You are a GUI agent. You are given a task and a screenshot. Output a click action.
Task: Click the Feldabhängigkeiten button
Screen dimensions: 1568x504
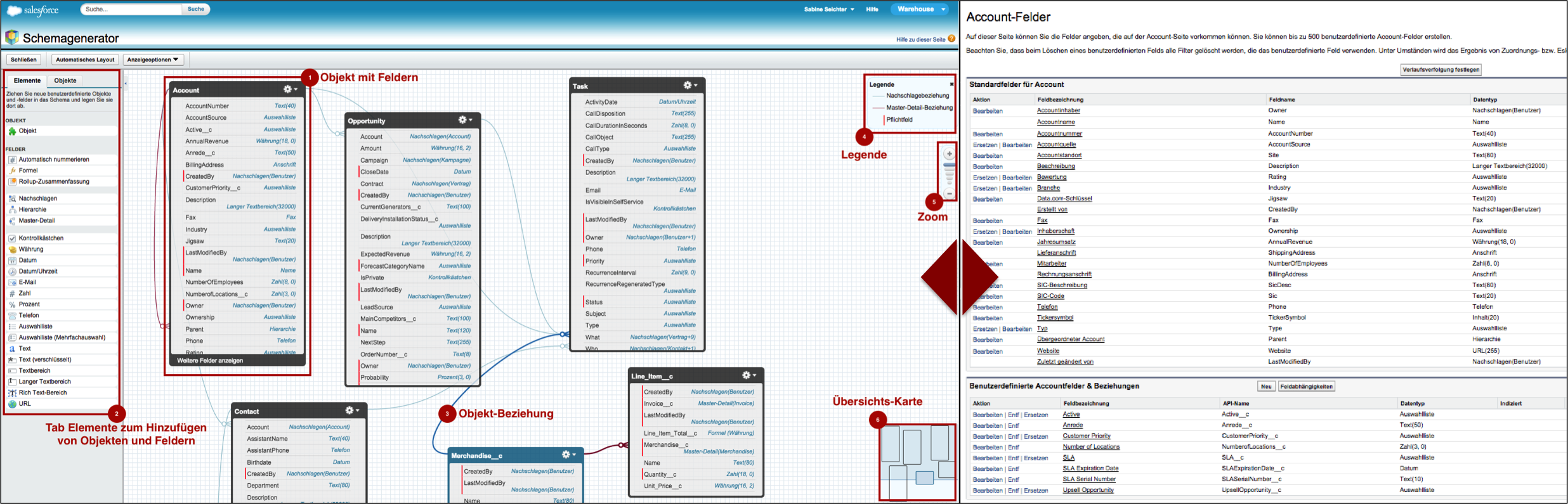point(1306,386)
